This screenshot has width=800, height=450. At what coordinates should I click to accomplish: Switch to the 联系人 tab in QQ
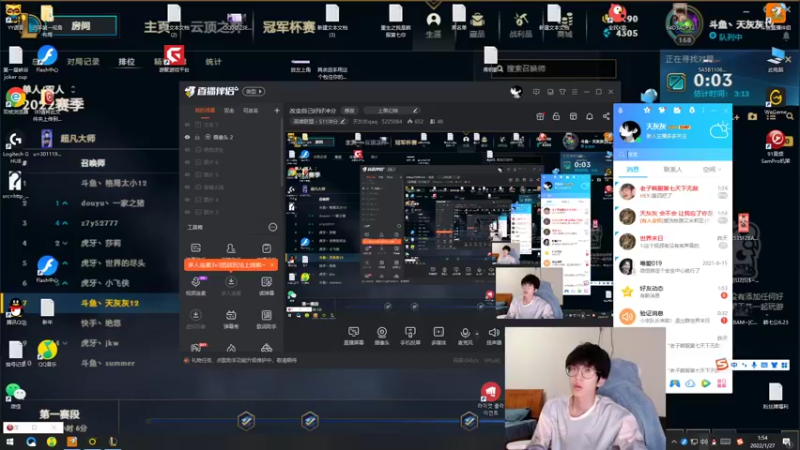pyautogui.click(x=672, y=169)
